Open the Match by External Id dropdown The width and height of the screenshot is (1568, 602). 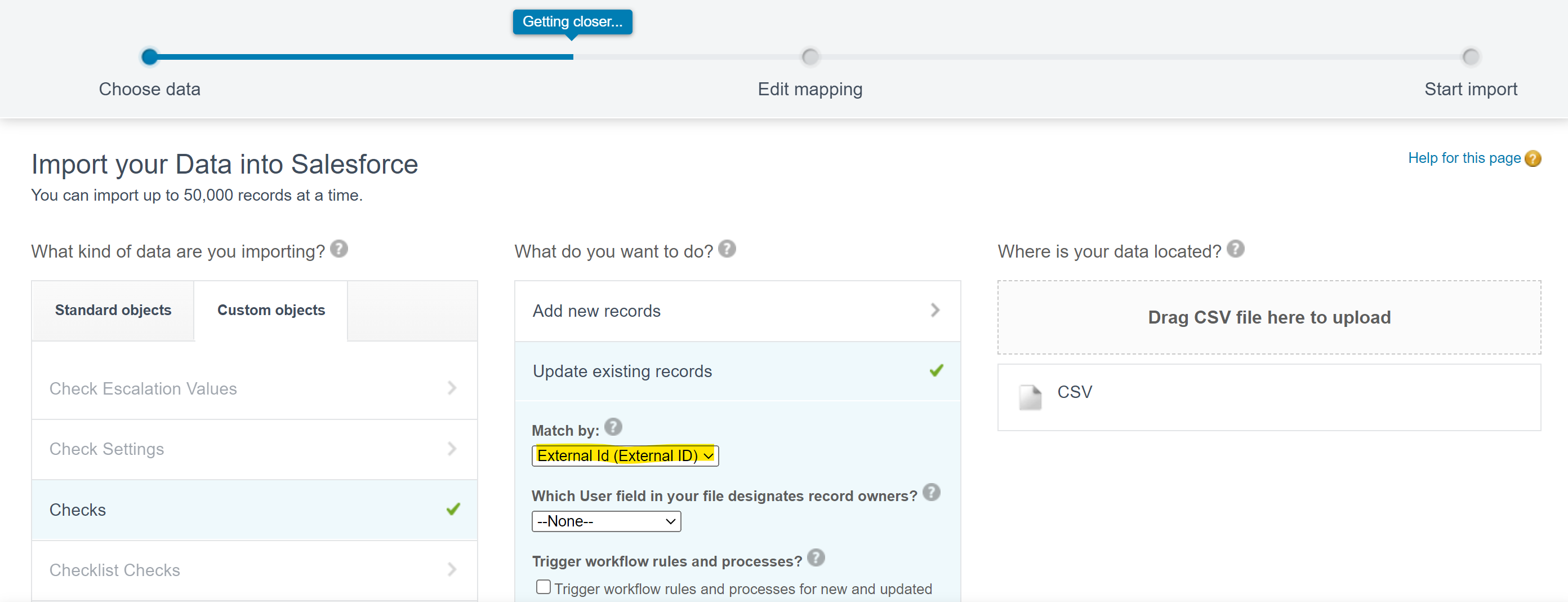625,456
